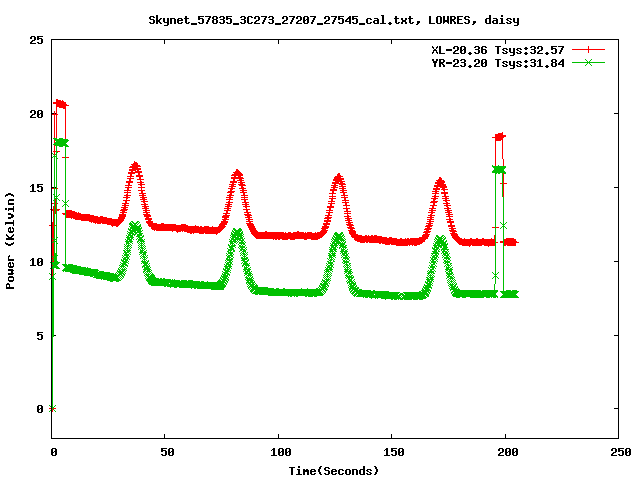Click the second green peak near 82 seconds

(x=237, y=233)
